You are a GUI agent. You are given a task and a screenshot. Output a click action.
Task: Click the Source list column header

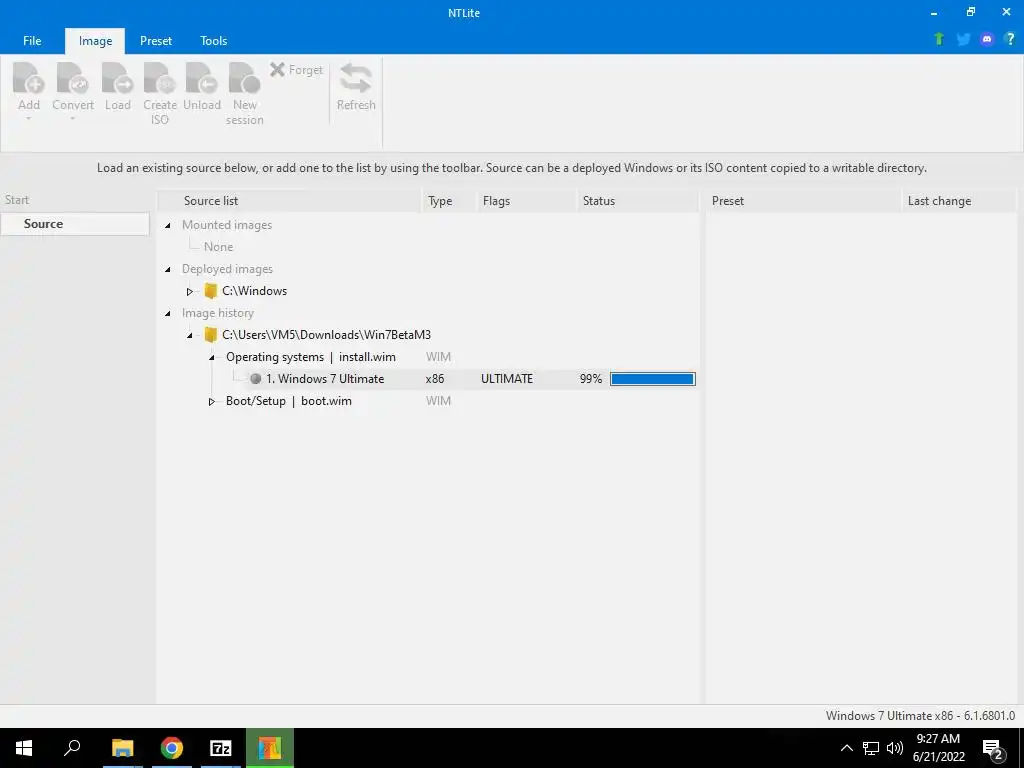click(x=290, y=200)
